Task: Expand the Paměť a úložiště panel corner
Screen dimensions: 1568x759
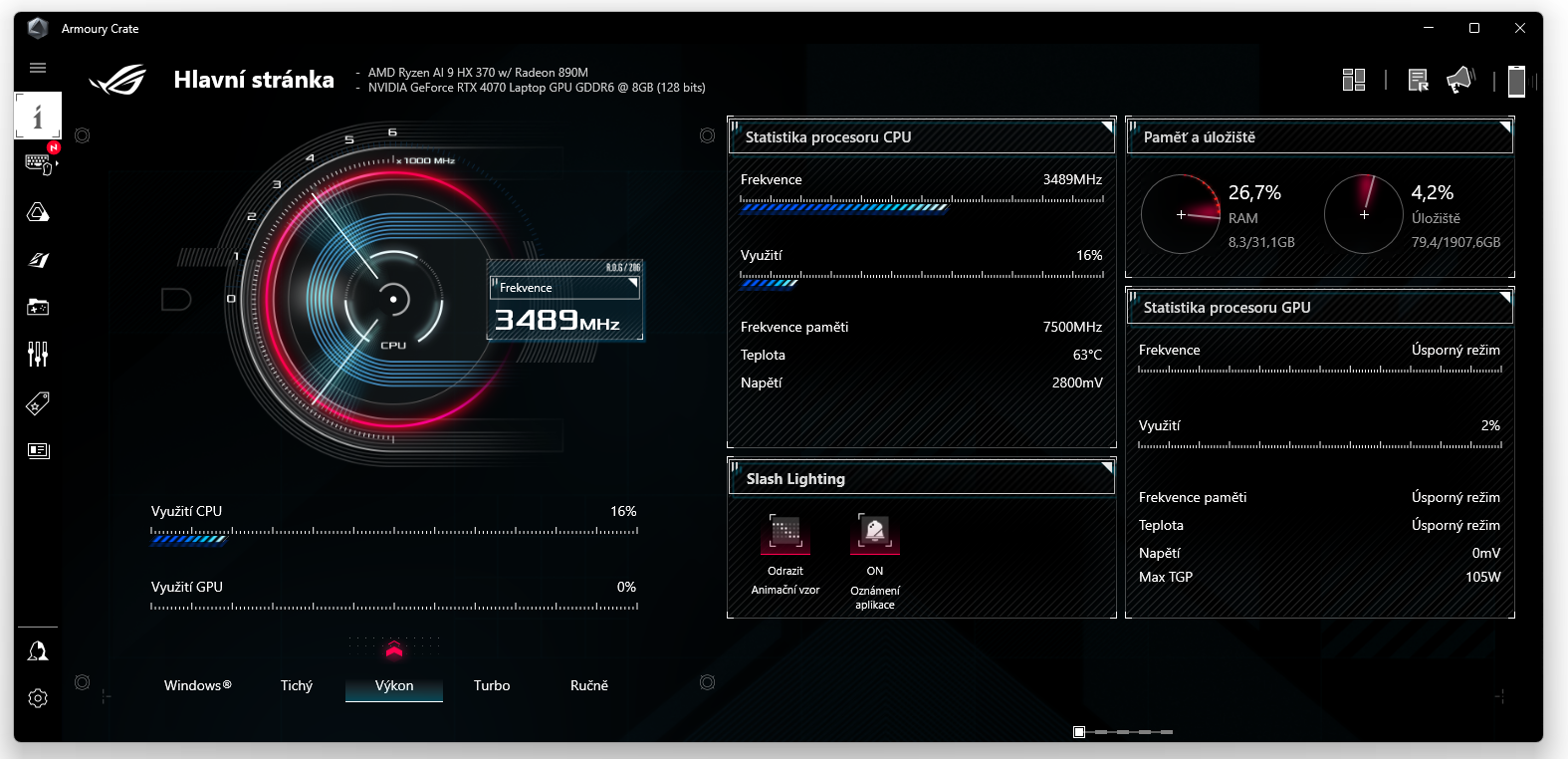Action: pyautogui.click(x=1505, y=126)
